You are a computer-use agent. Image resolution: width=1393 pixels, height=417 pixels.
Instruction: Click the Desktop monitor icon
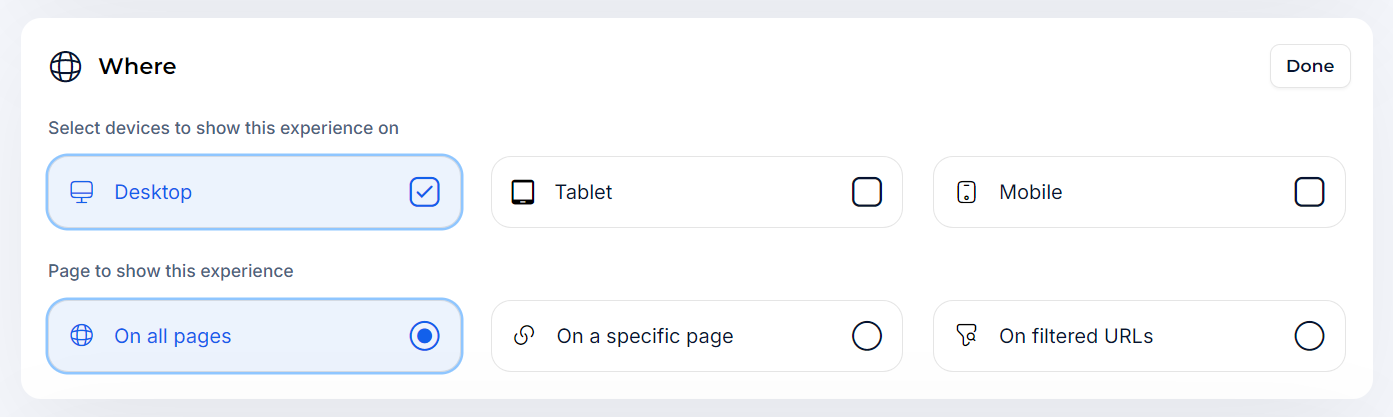click(x=82, y=192)
